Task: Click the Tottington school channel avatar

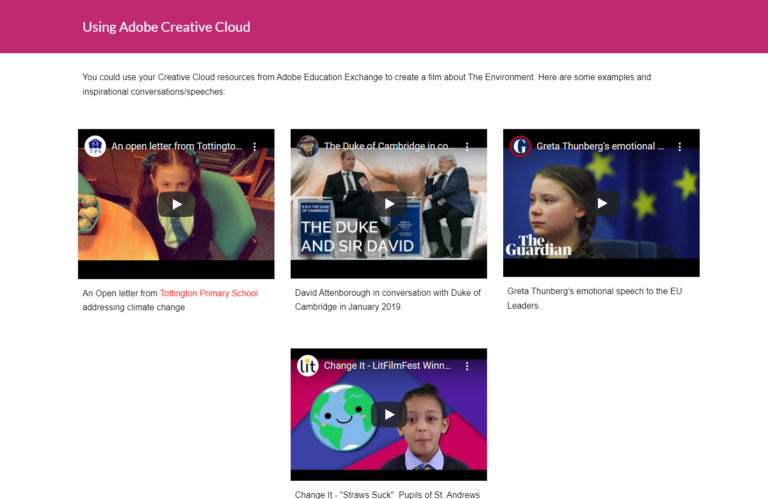Action: tap(96, 146)
